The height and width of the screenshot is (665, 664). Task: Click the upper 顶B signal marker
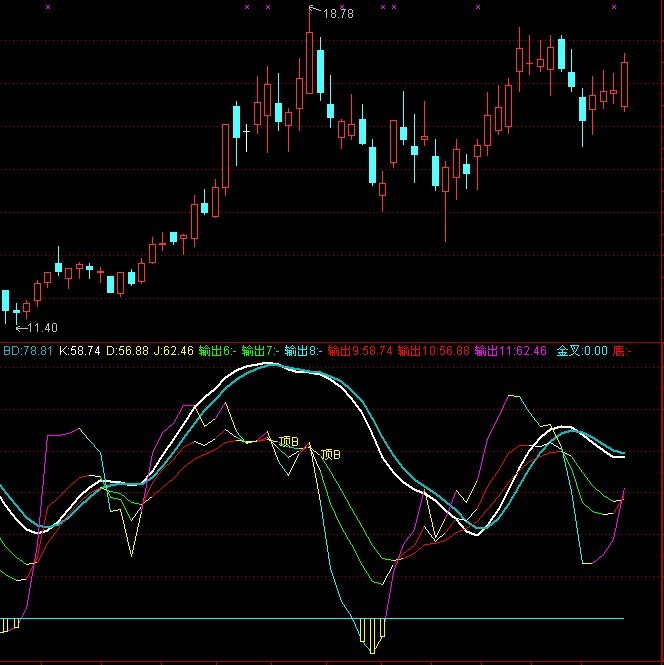point(288,442)
